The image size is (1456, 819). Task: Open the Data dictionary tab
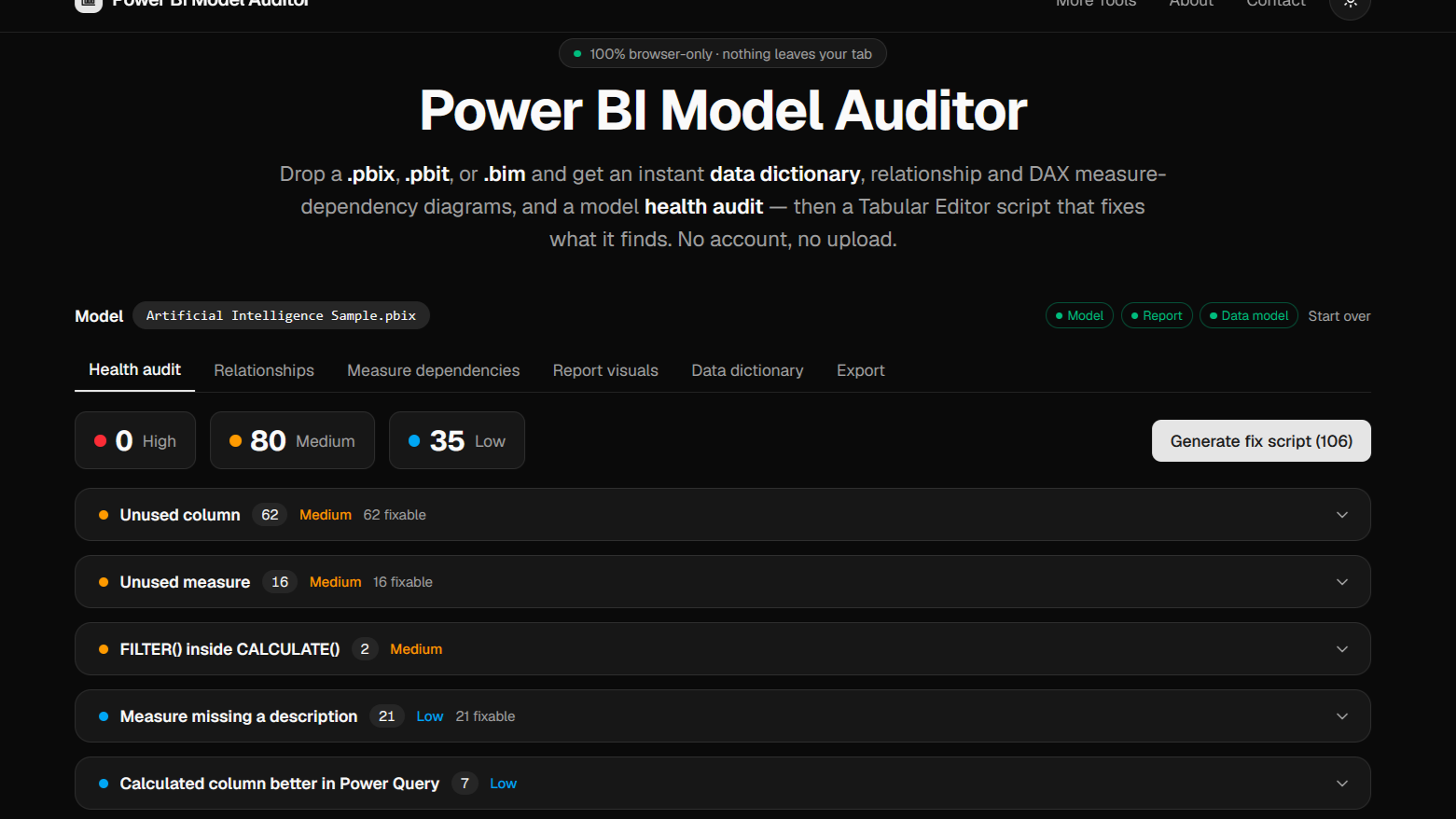747,370
